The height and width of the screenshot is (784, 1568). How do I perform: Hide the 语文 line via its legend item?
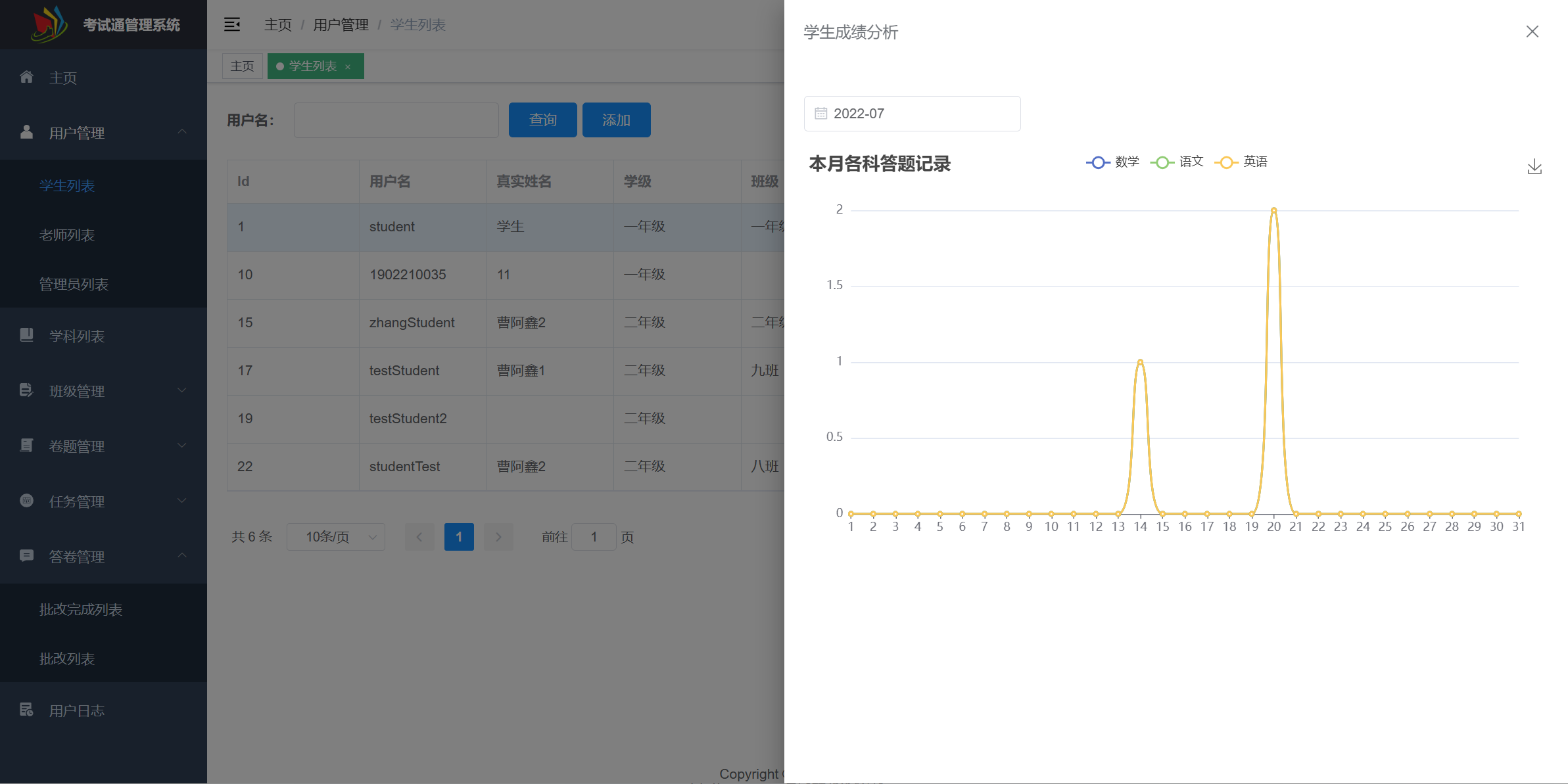click(1177, 162)
